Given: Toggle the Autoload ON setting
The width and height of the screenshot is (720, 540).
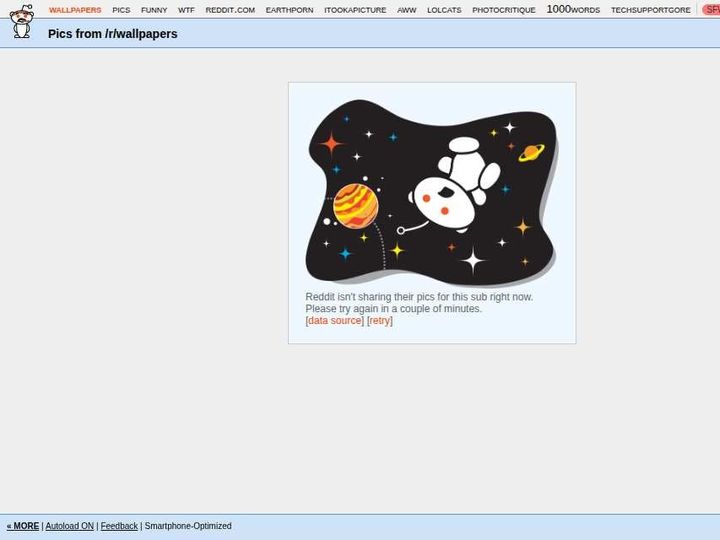Looking at the screenshot, I should (x=69, y=526).
